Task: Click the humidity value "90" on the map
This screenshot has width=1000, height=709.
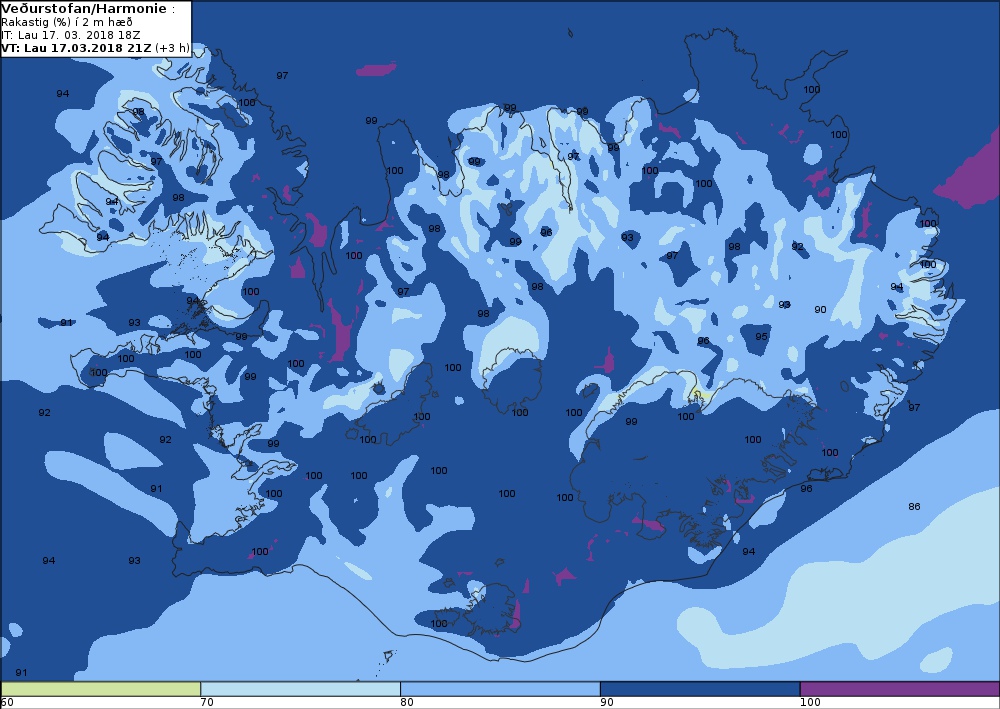Action: tap(820, 309)
